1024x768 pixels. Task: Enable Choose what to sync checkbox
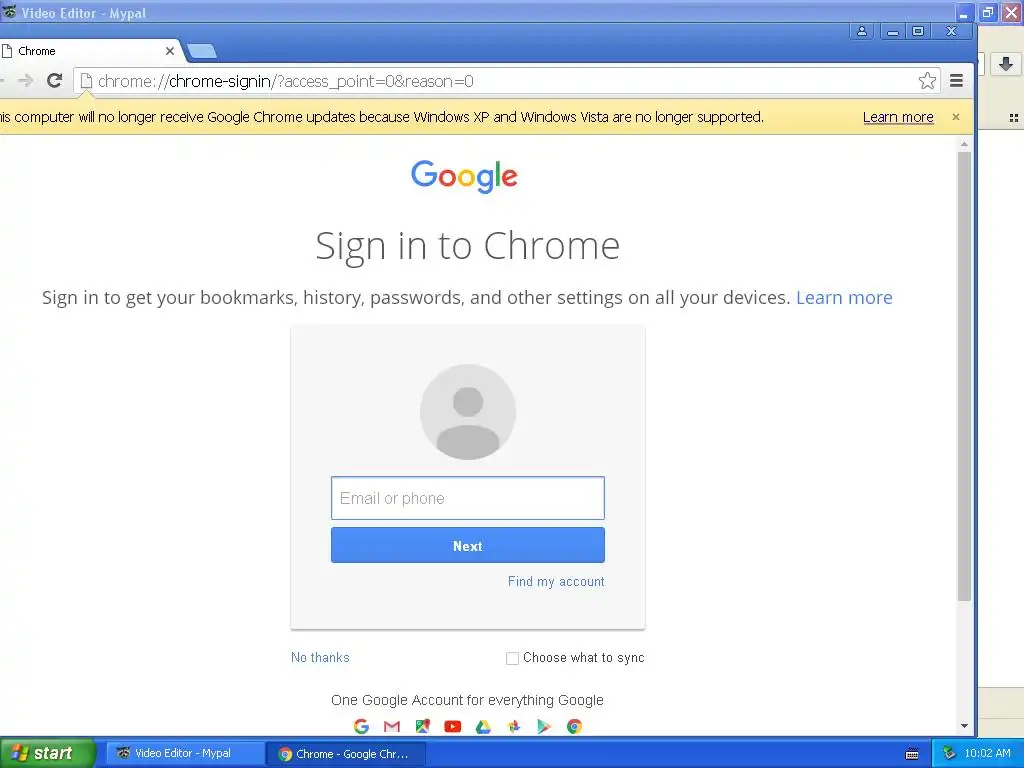513,658
